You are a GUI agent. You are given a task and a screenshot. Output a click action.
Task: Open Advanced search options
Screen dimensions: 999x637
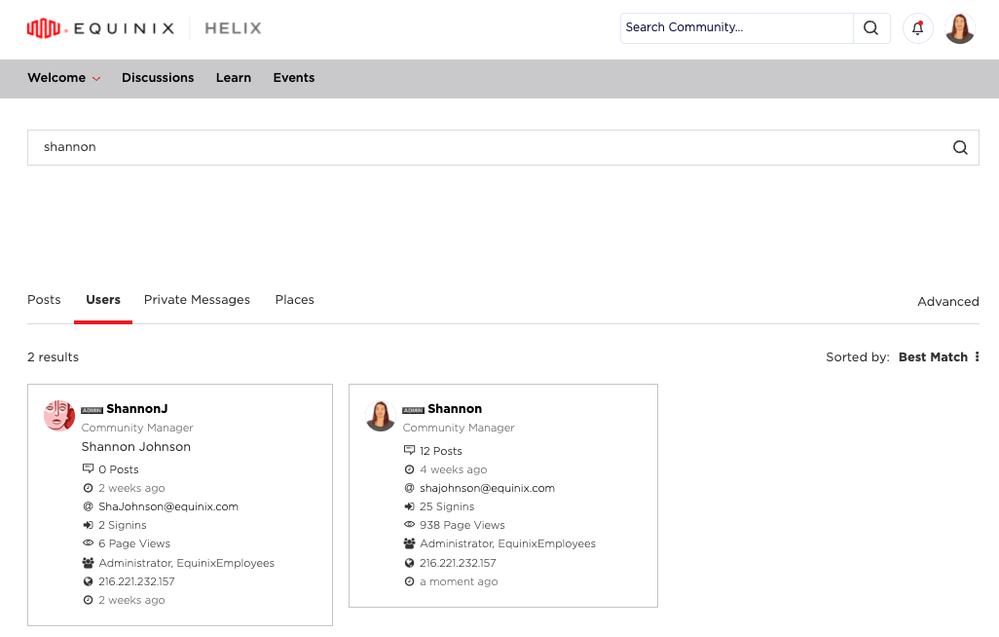[947, 301]
